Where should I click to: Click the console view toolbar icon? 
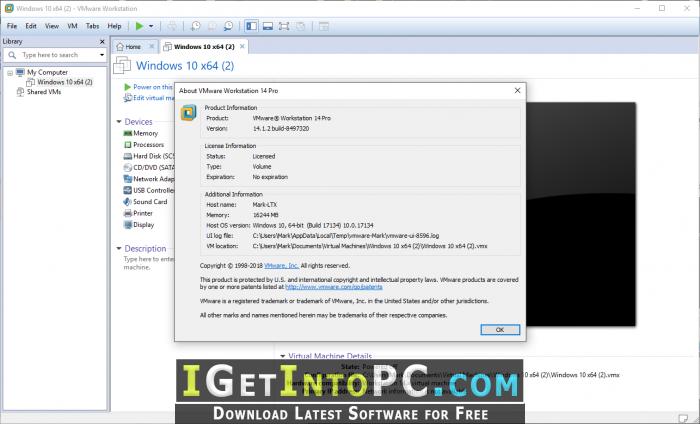point(324,26)
